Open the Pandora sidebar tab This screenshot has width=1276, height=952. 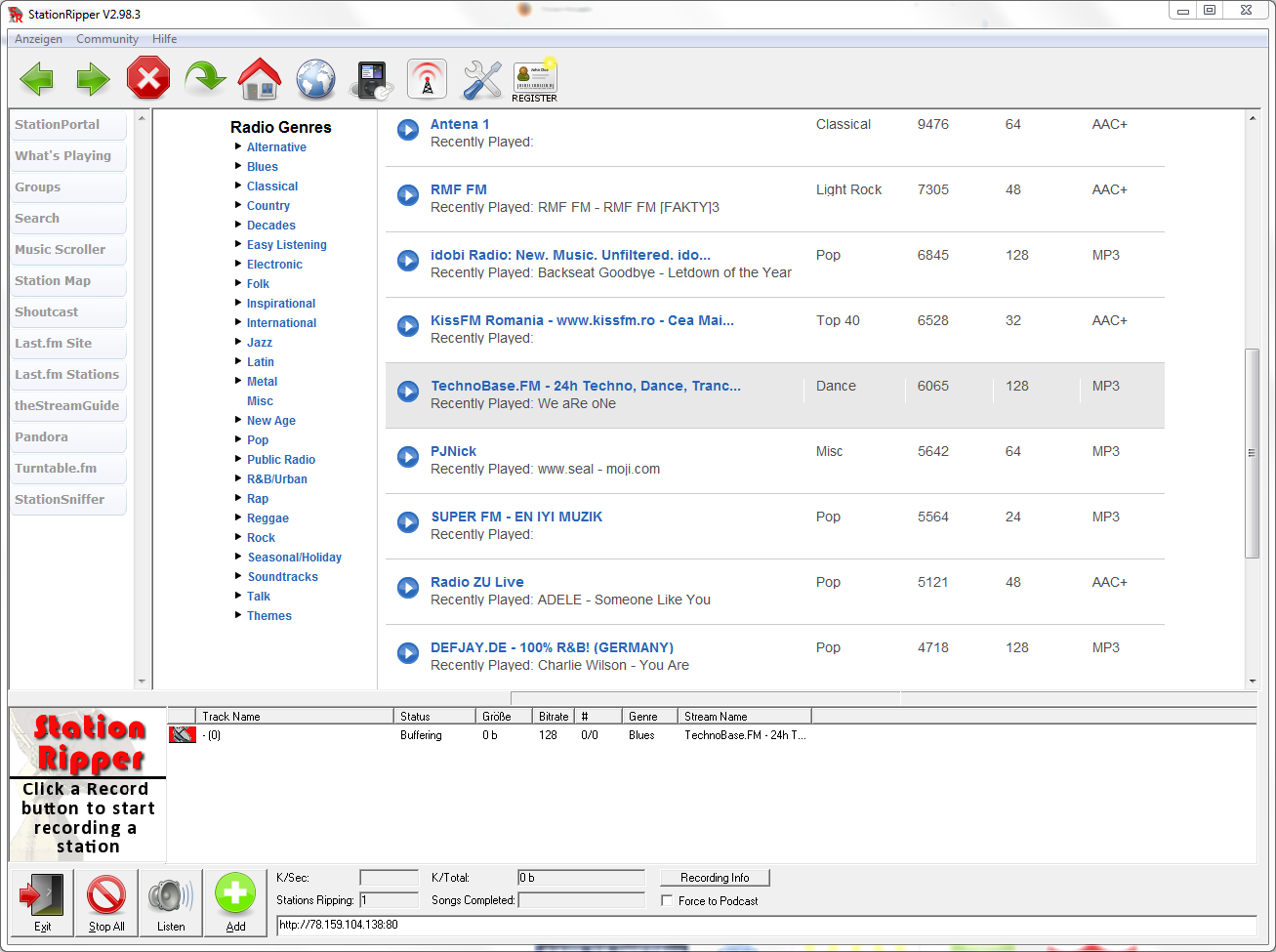tap(67, 436)
